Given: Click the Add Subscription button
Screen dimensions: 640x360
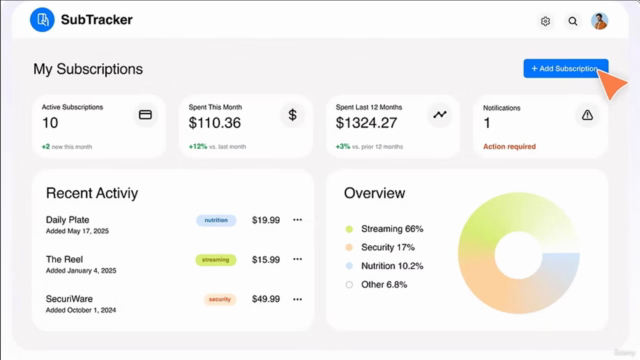Looking at the screenshot, I should click(x=566, y=69).
